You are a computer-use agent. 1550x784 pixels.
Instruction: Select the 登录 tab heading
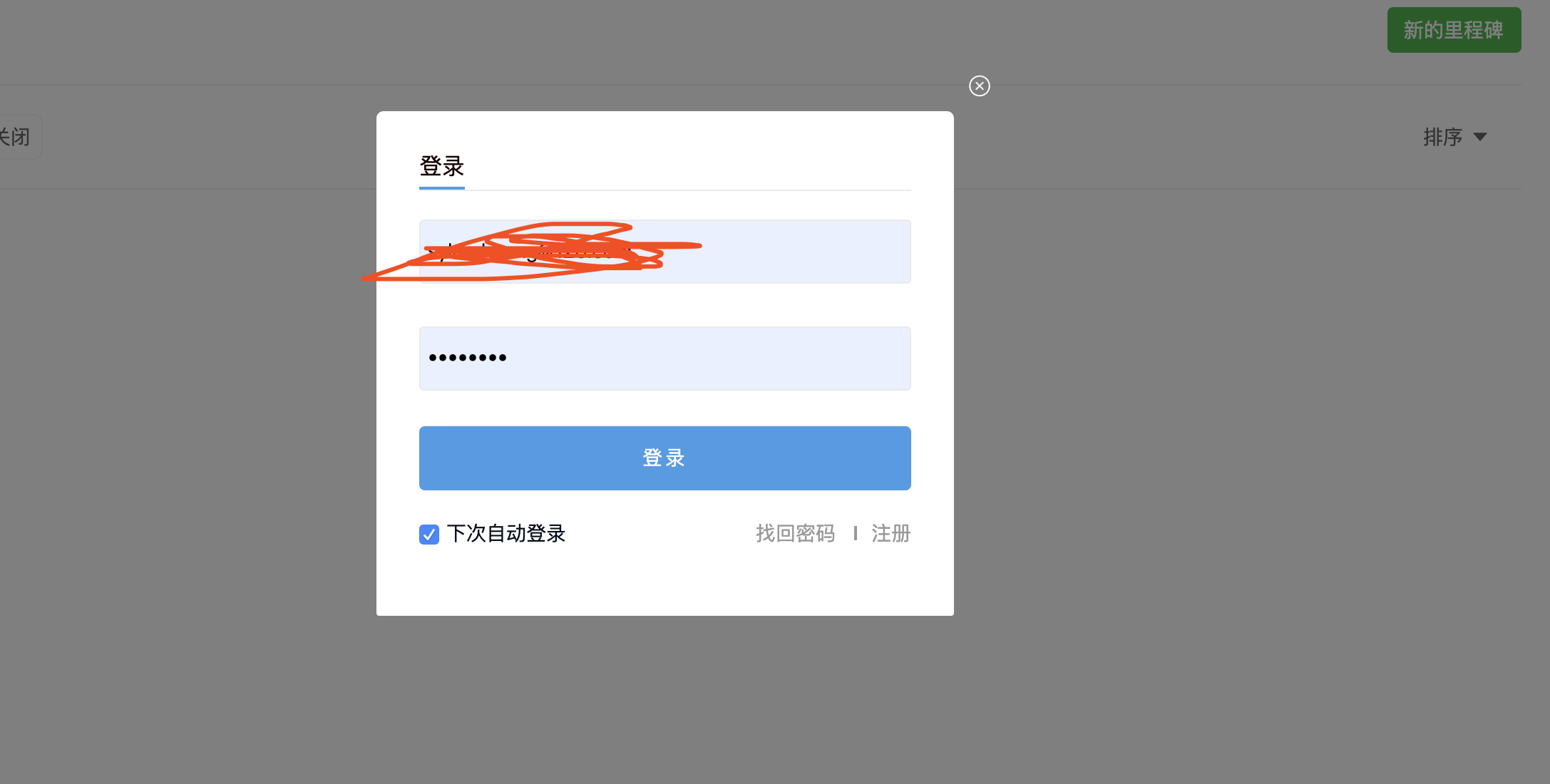tap(442, 166)
